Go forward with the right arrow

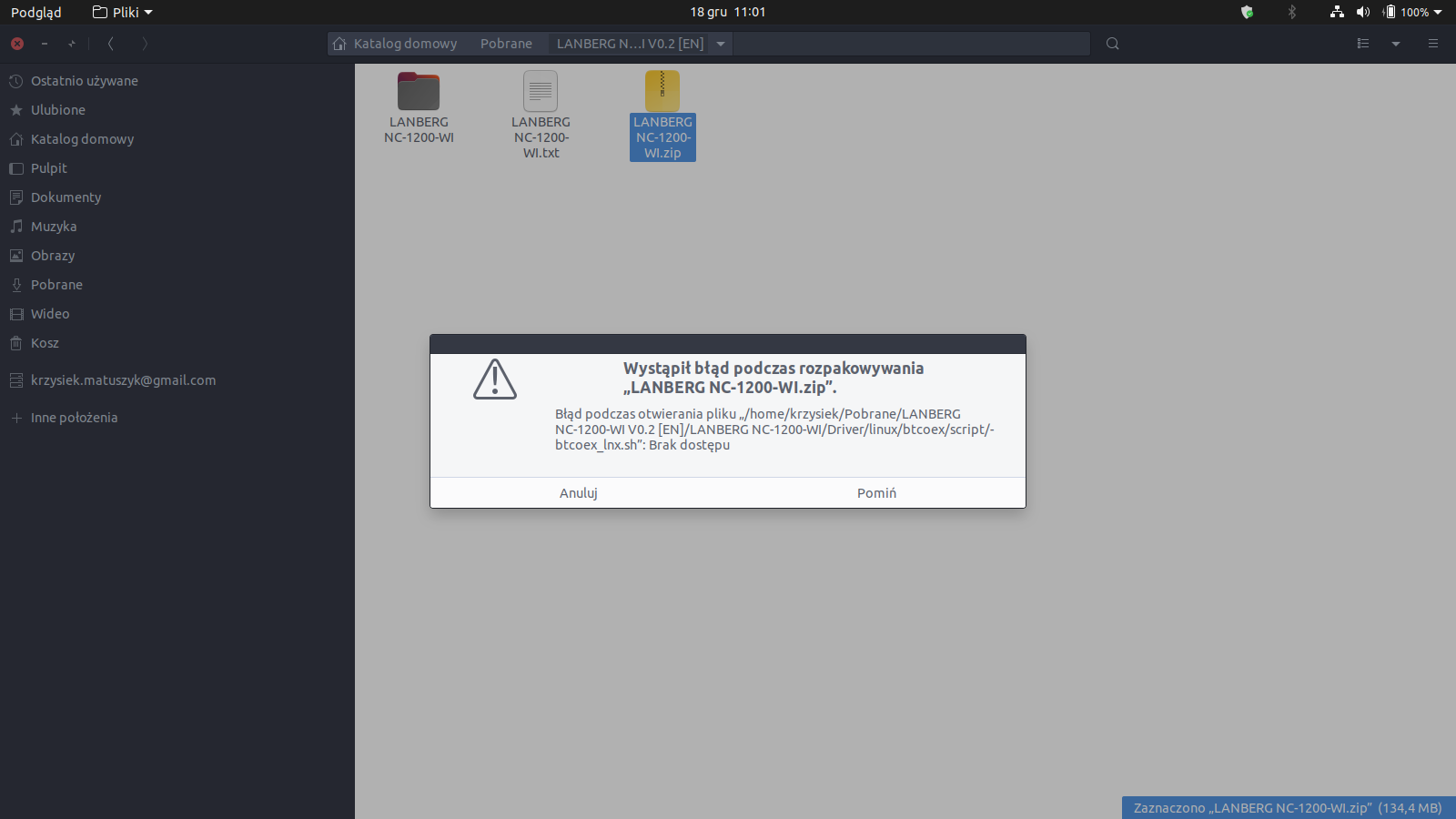click(145, 44)
